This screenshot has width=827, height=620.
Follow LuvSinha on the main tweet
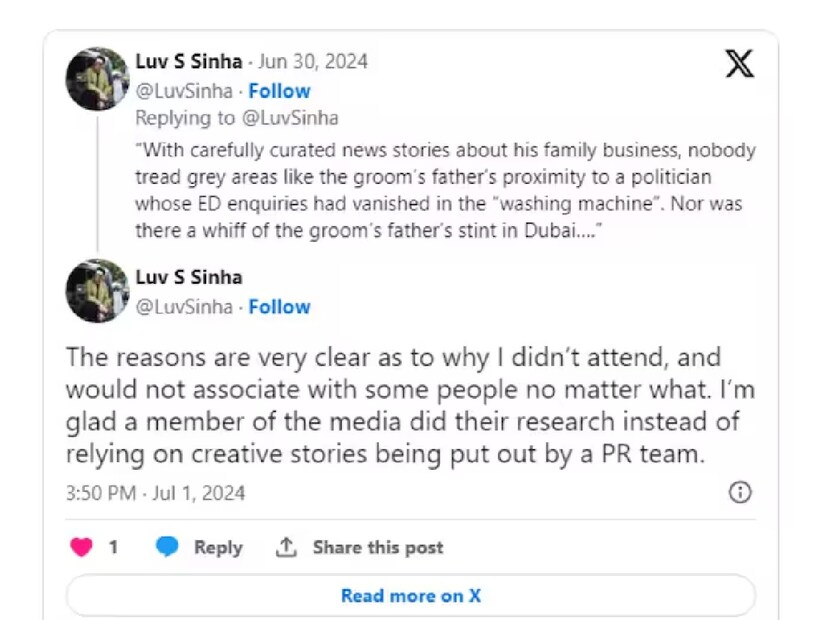[279, 307]
